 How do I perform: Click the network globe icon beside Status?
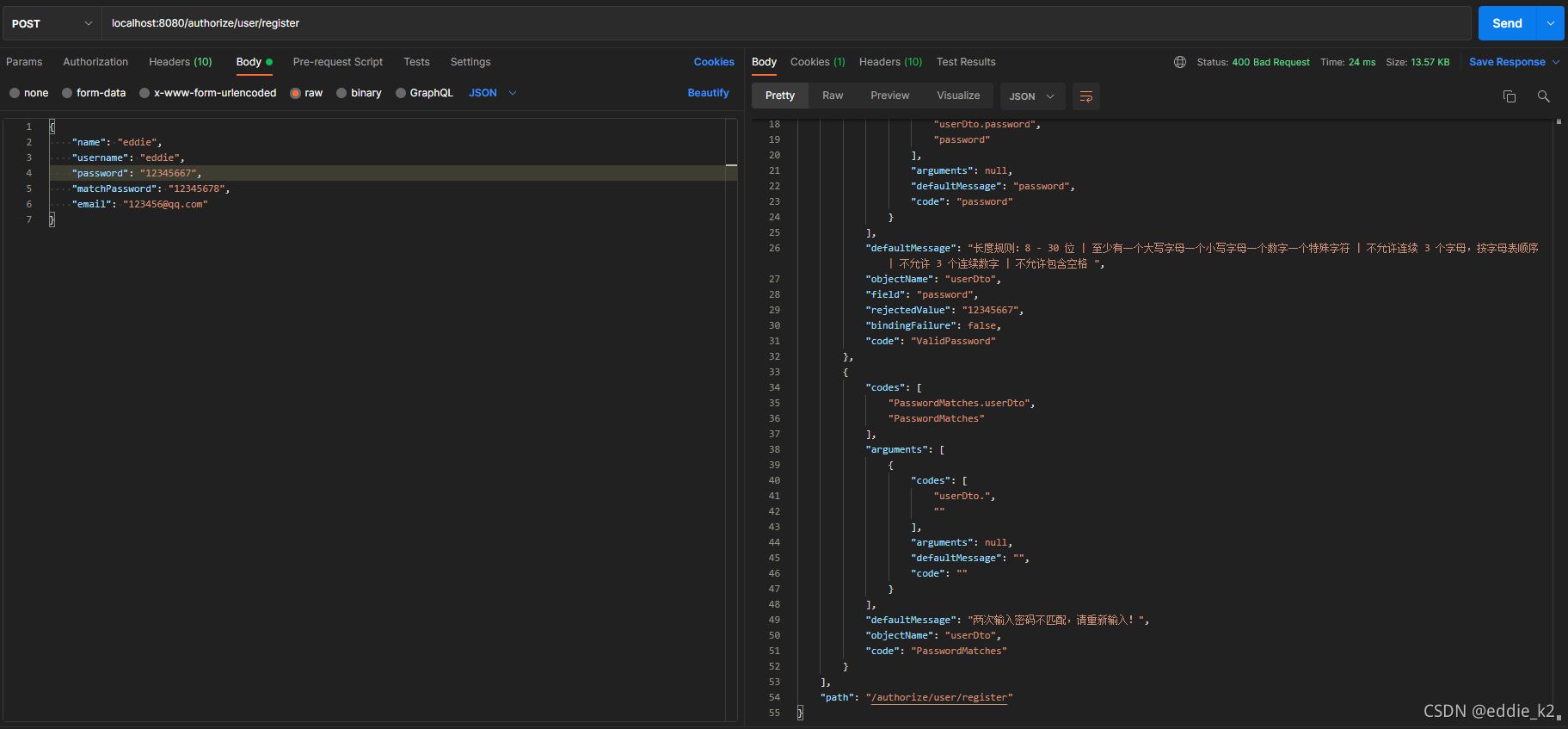[1179, 62]
